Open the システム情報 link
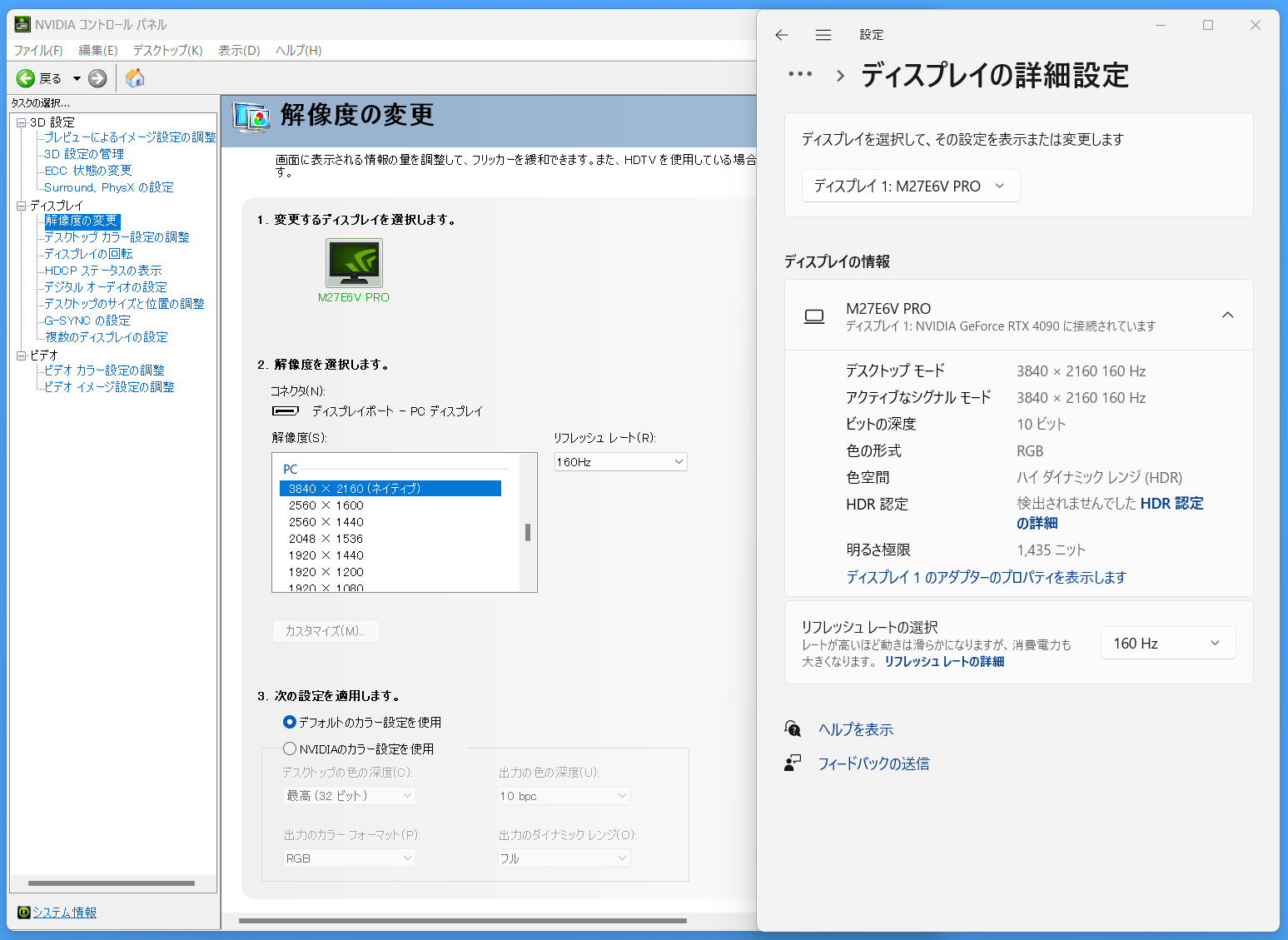This screenshot has width=1288, height=940. click(64, 913)
